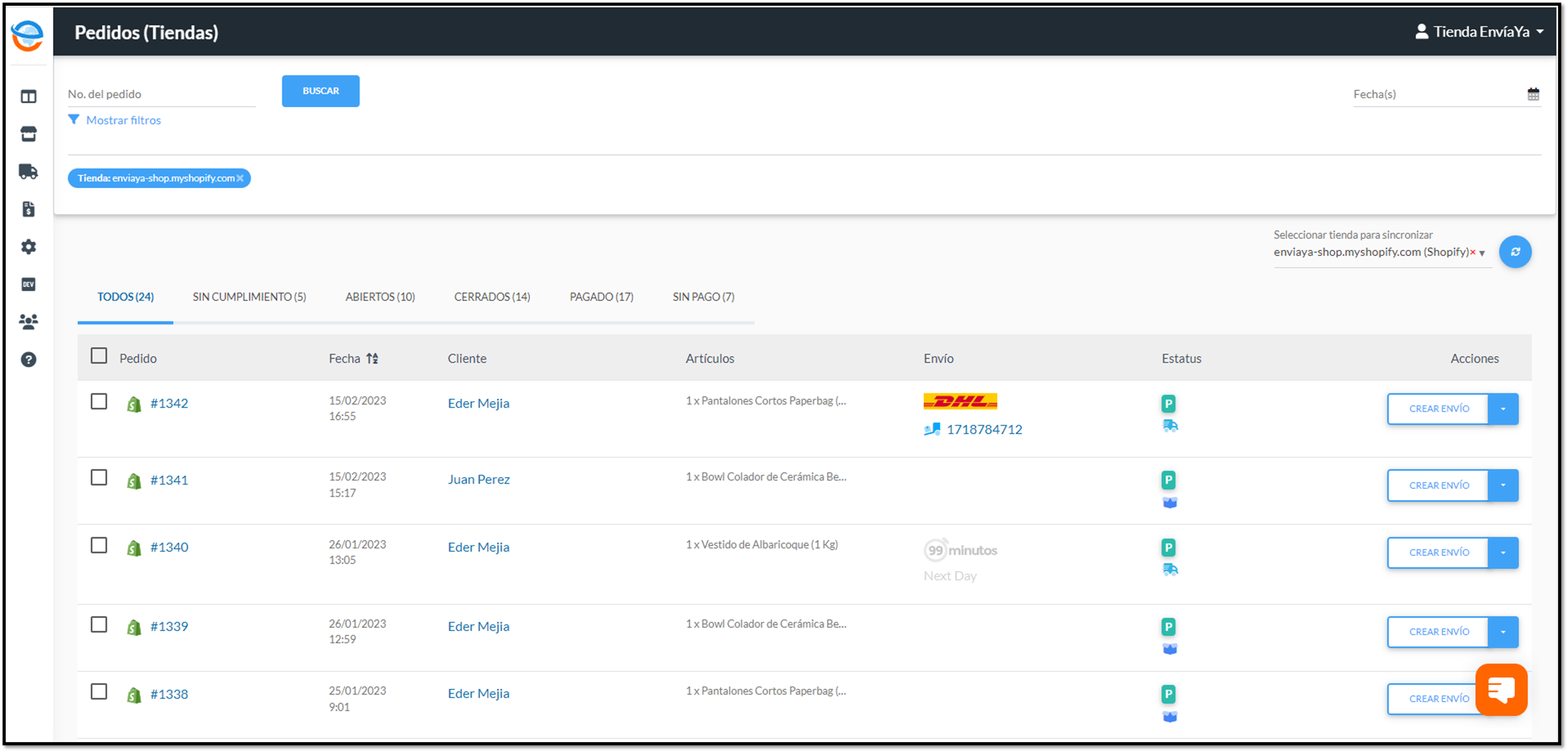This screenshot has height=752, width=1568.
Task: Click the BUSCAR button
Action: tap(320, 92)
